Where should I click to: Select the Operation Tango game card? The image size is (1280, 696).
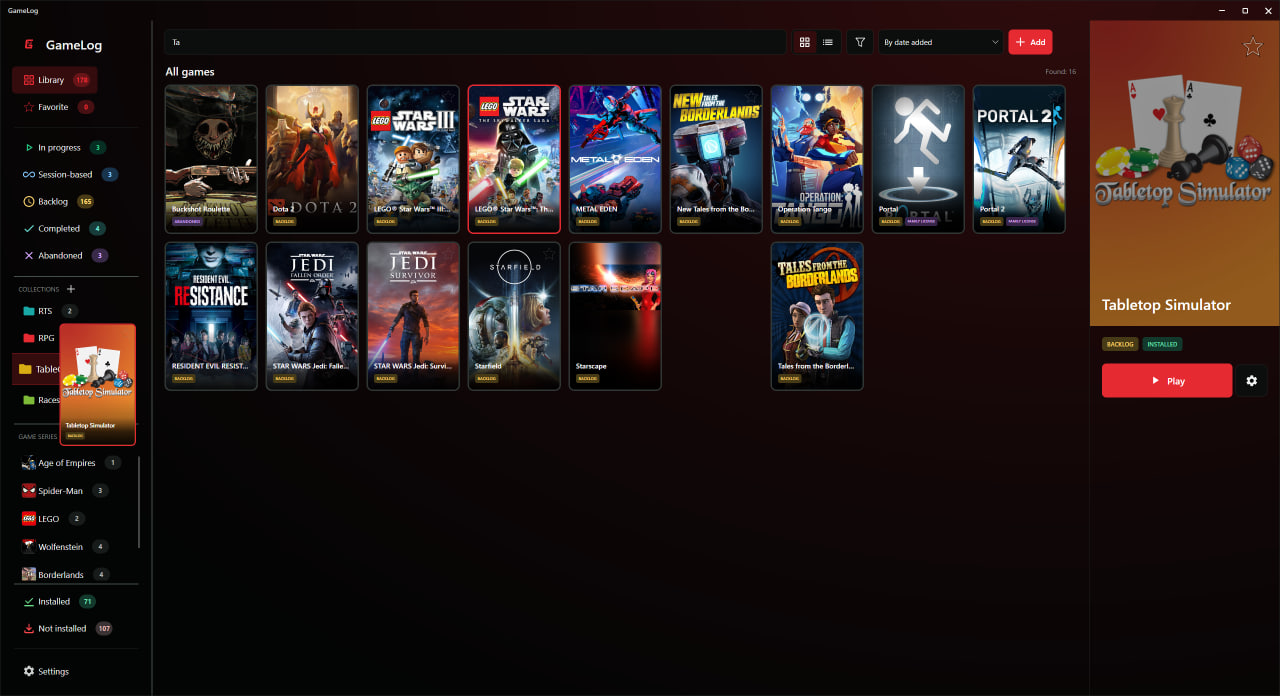click(x=817, y=159)
